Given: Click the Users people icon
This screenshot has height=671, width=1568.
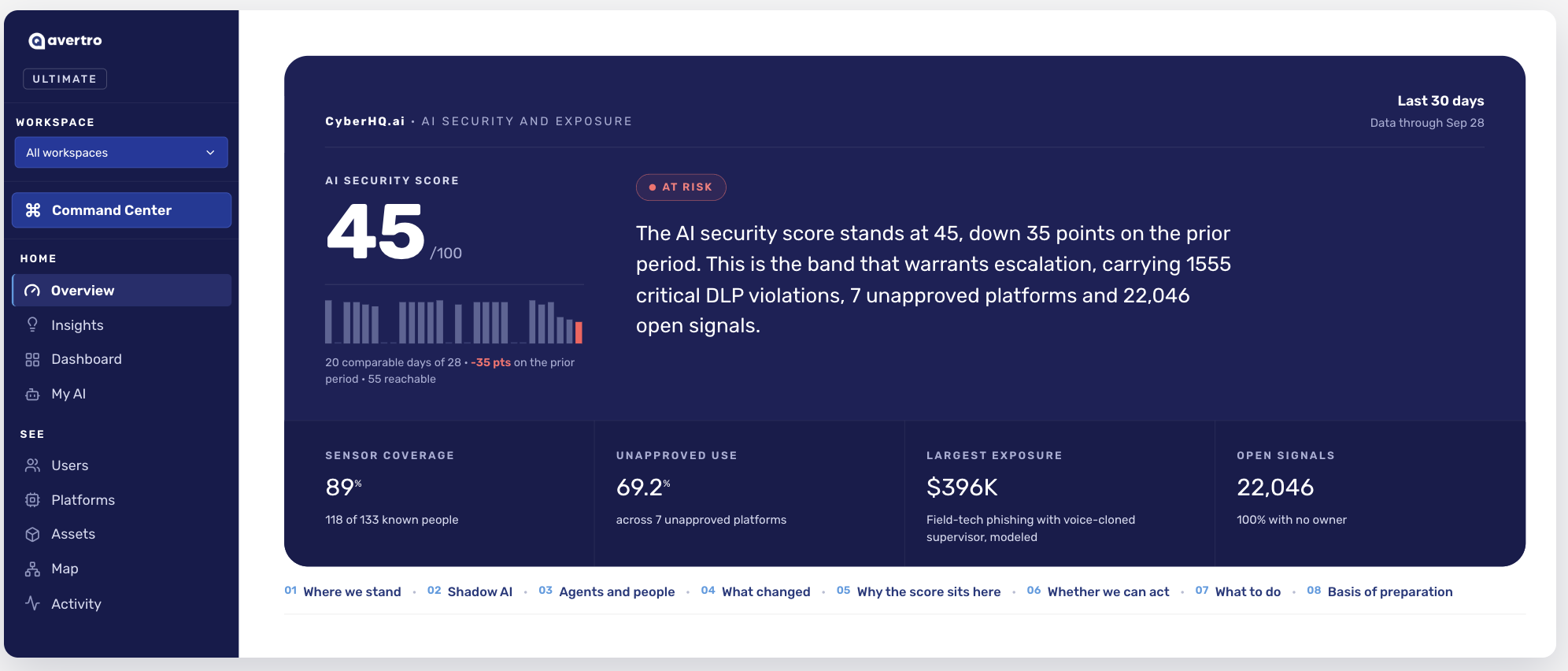Looking at the screenshot, I should coord(32,465).
